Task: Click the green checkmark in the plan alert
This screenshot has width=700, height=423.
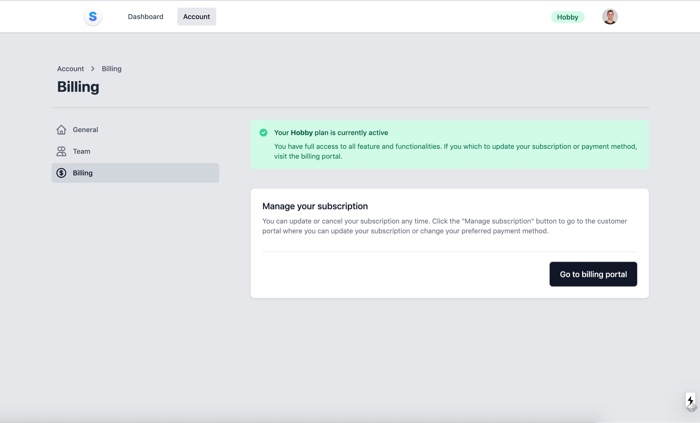Action: tap(264, 133)
